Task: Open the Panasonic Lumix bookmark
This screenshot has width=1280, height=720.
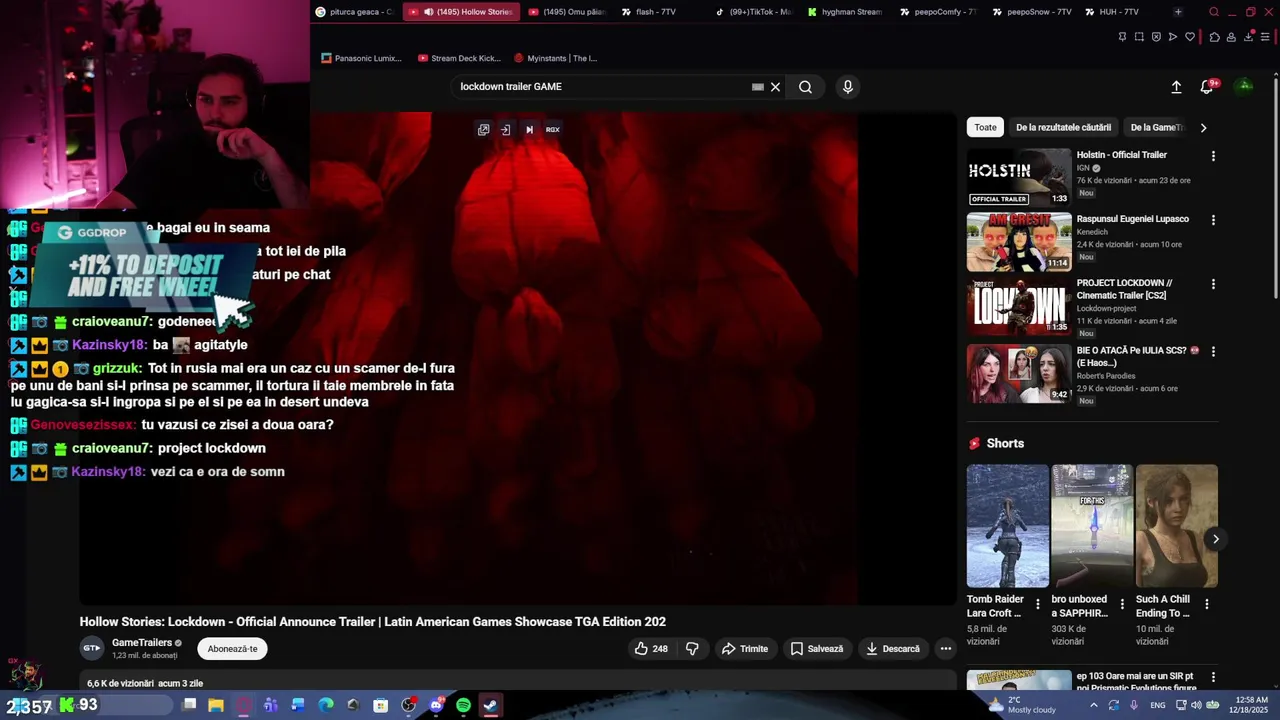Action: pyautogui.click(x=362, y=58)
